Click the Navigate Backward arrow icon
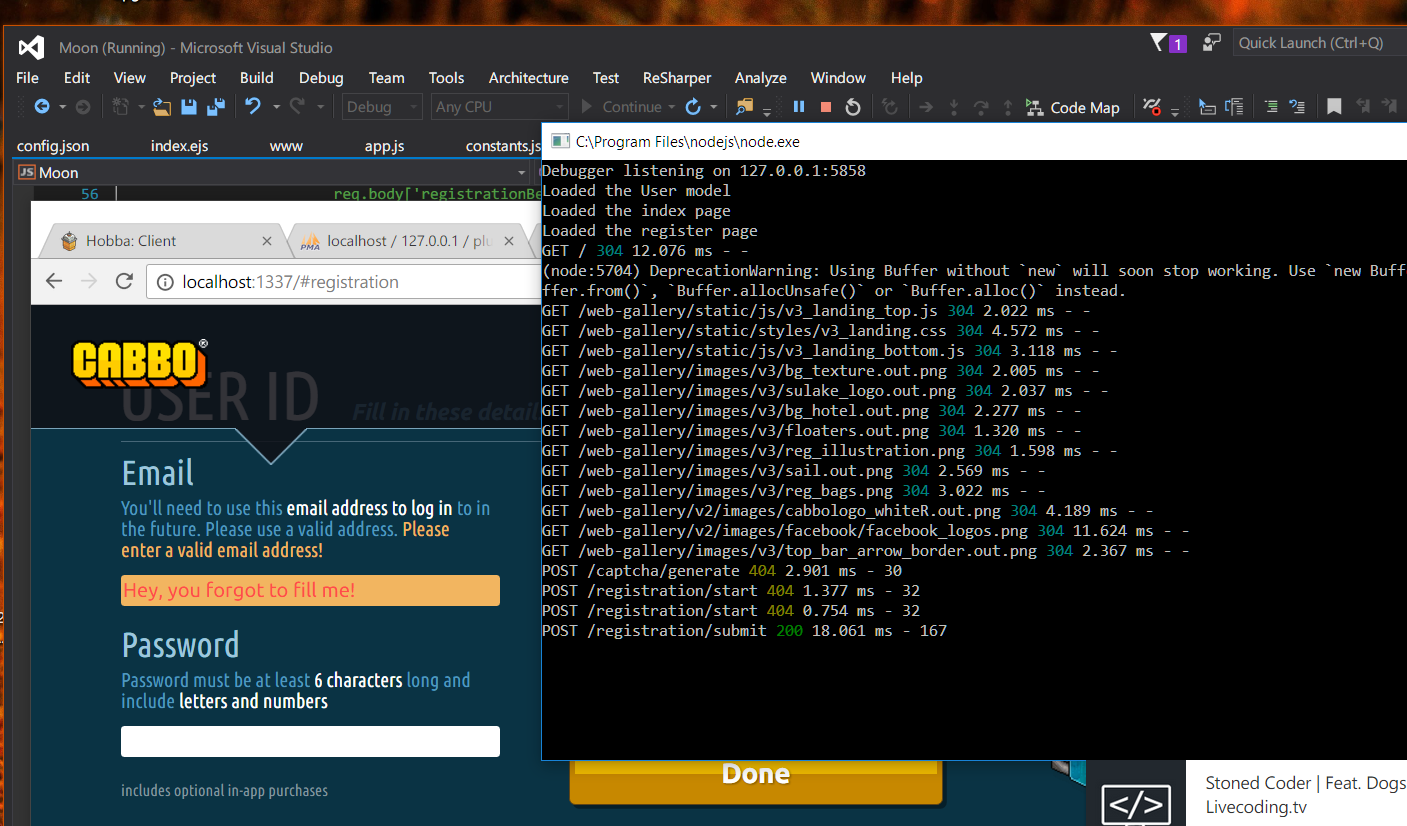 click(42, 107)
